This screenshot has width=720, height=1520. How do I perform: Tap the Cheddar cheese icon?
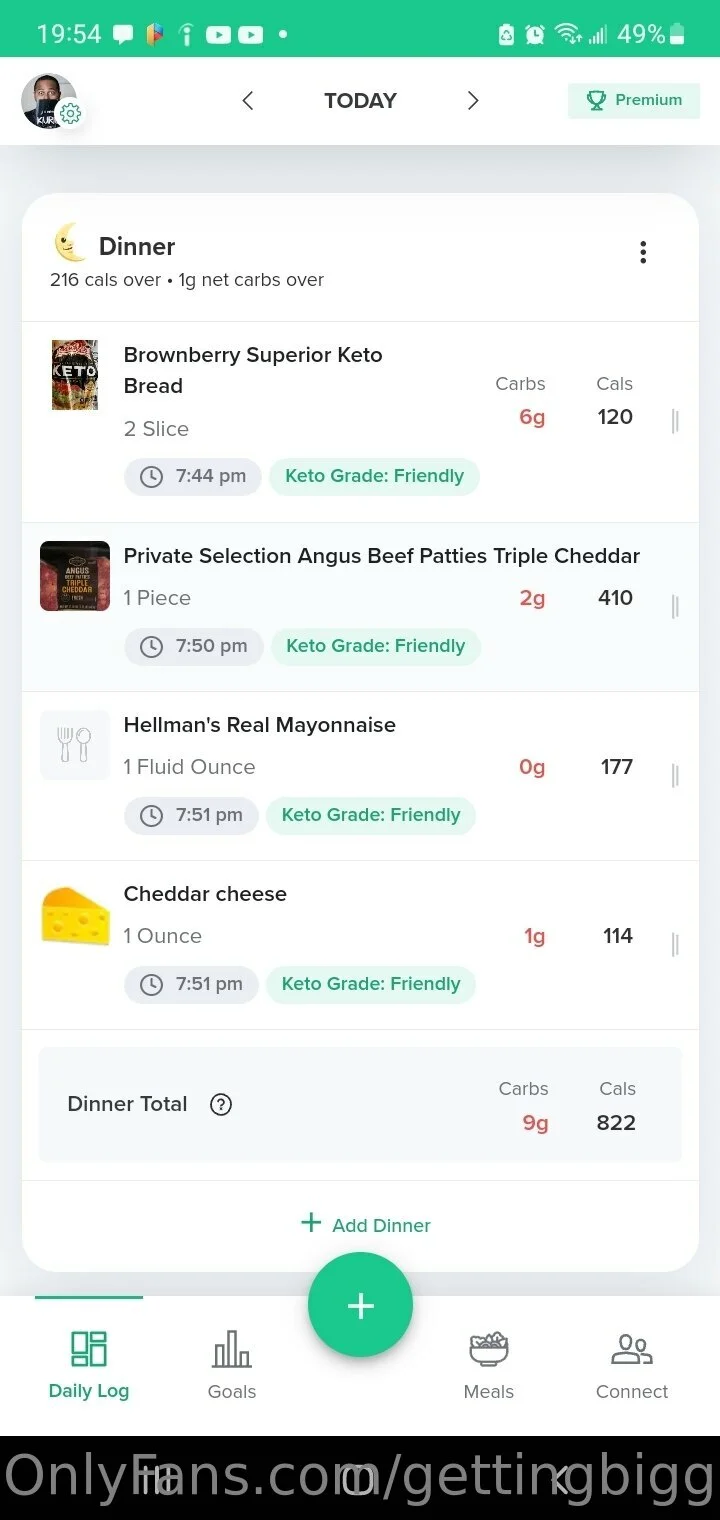[x=75, y=915]
